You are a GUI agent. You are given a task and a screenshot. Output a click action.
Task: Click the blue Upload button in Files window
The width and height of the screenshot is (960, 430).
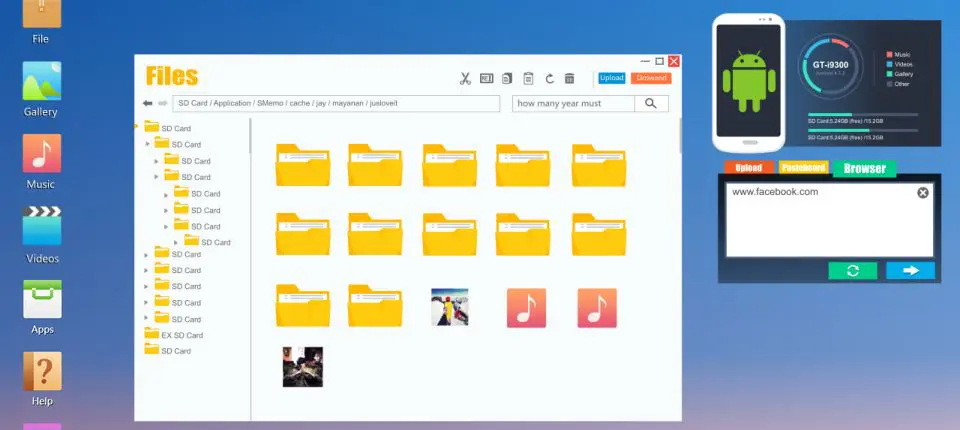pos(612,78)
